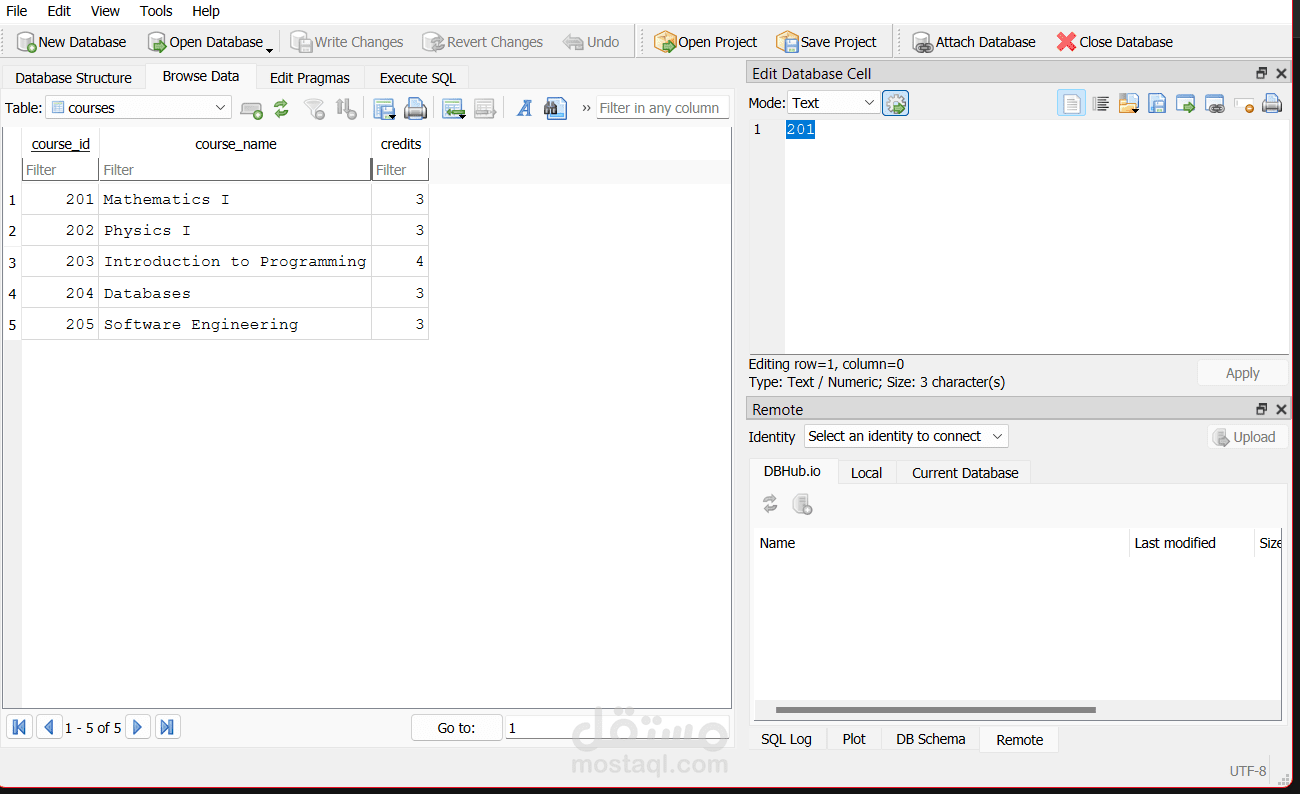This screenshot has height=794, width=1300.
Task: Open the save table as displayed dropdown icon
Action: (384, 108)
